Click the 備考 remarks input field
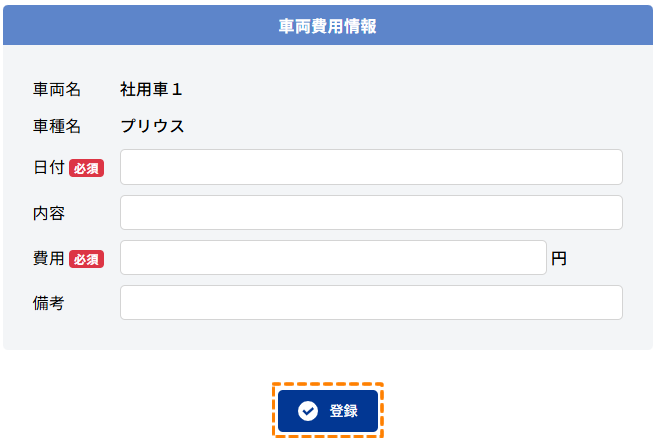Viewport: 663px width, 443px height. click(x=371, y=302)
